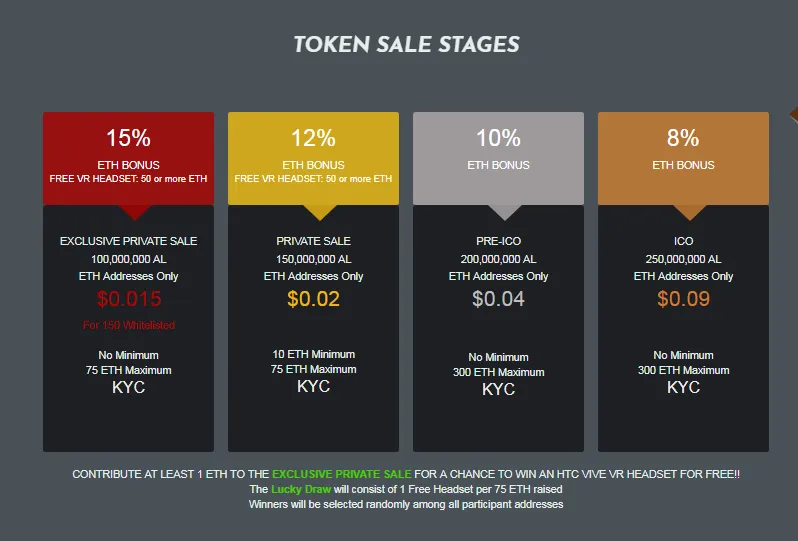
Task: Click the Exclusive Private Sale card title
Action: [x=128, y=241]
